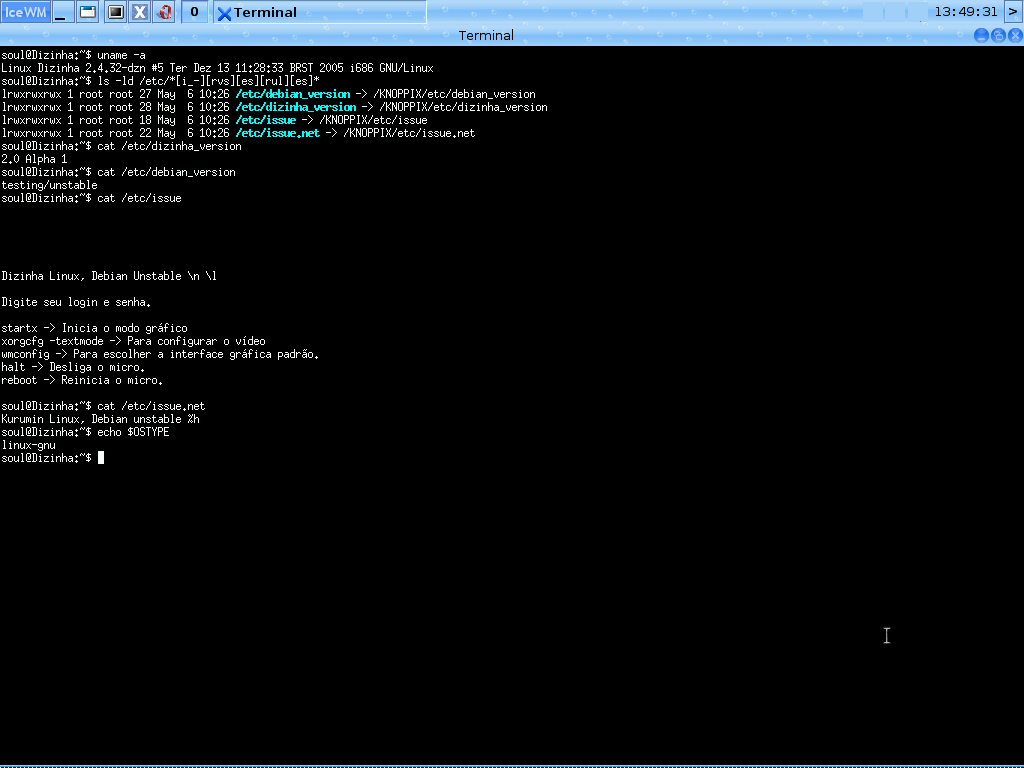1024x768 pixels.
Task: Launch a terminal from the black monitor icon
Action: tap(115, 12)
